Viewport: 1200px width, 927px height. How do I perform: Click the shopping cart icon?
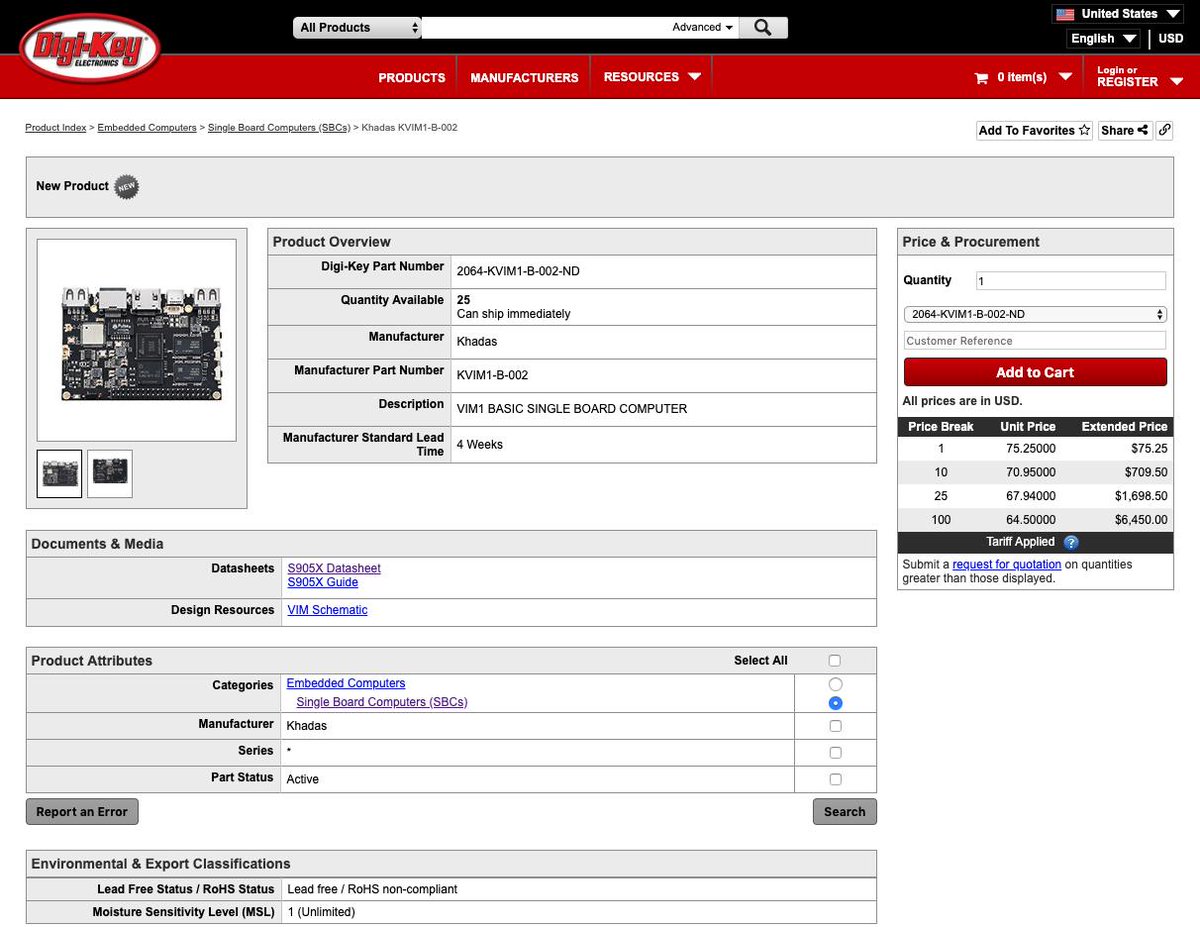coord(981,78)
